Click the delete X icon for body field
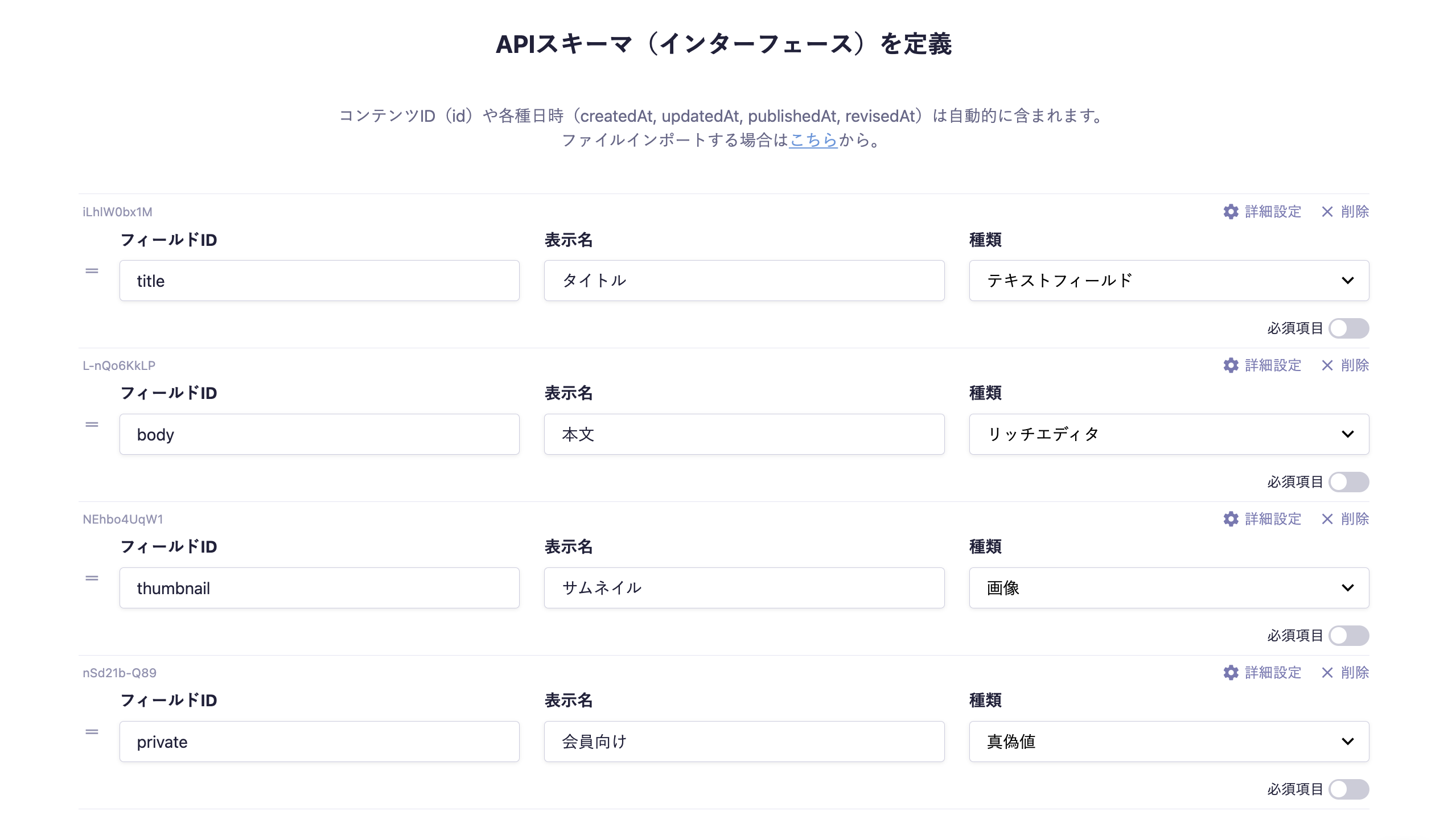 (1327, 365)
